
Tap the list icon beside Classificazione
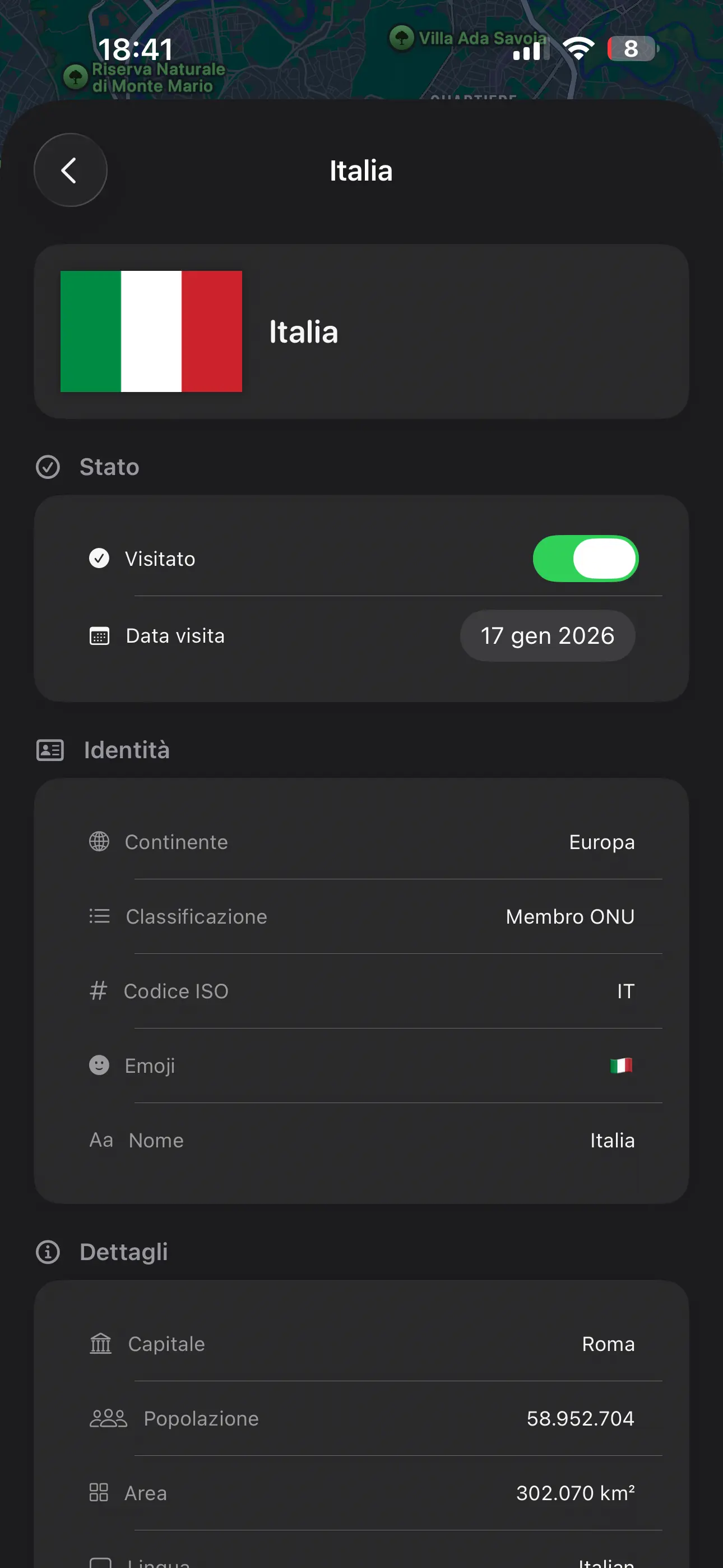(99, 916)
